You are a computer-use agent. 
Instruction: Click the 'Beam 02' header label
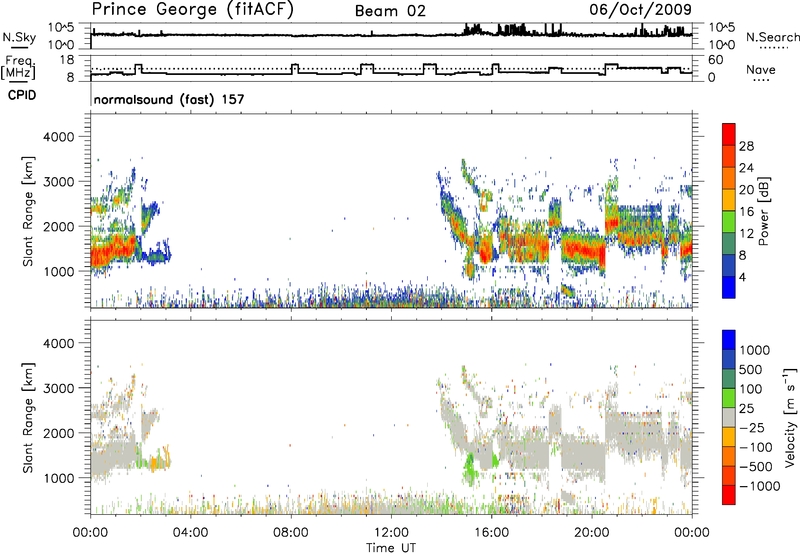pyautogui.click(x=390, y=11)
